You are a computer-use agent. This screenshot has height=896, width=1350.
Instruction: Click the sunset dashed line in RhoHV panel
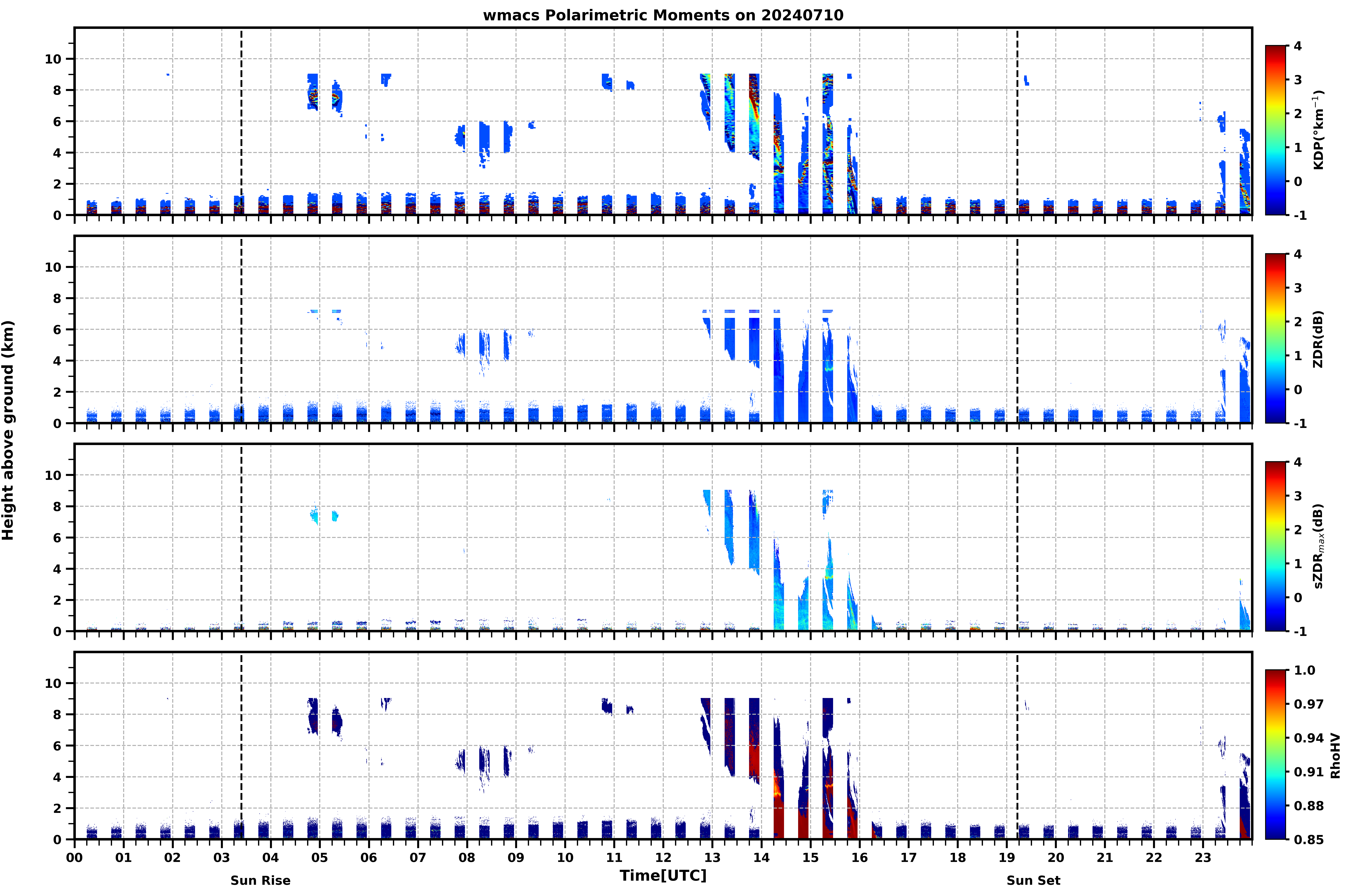click(x=1017, y=746)
